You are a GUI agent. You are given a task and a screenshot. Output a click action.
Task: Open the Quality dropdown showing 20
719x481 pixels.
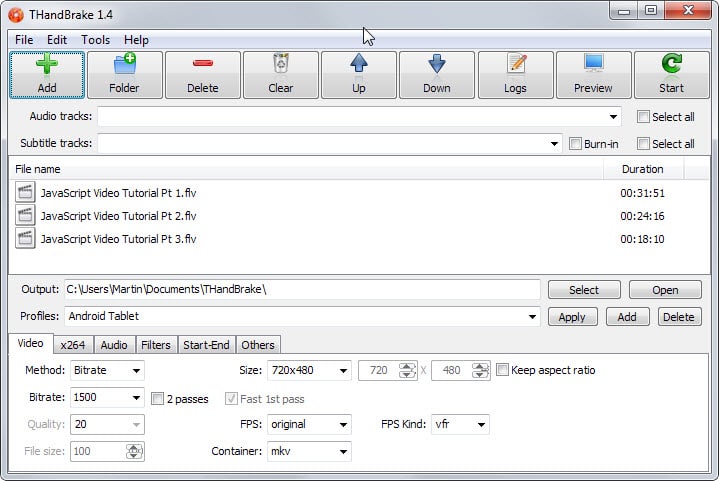[107, 425]
